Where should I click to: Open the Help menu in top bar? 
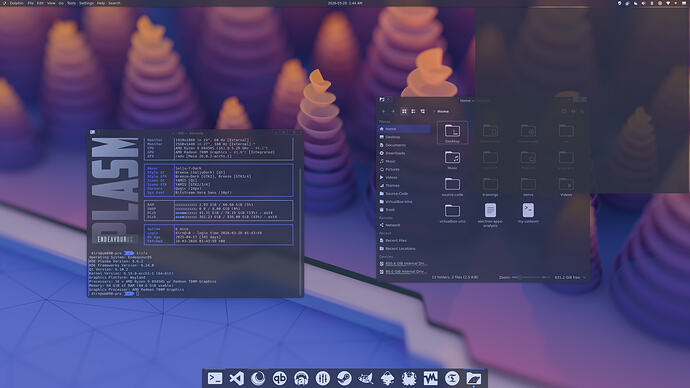101,3
